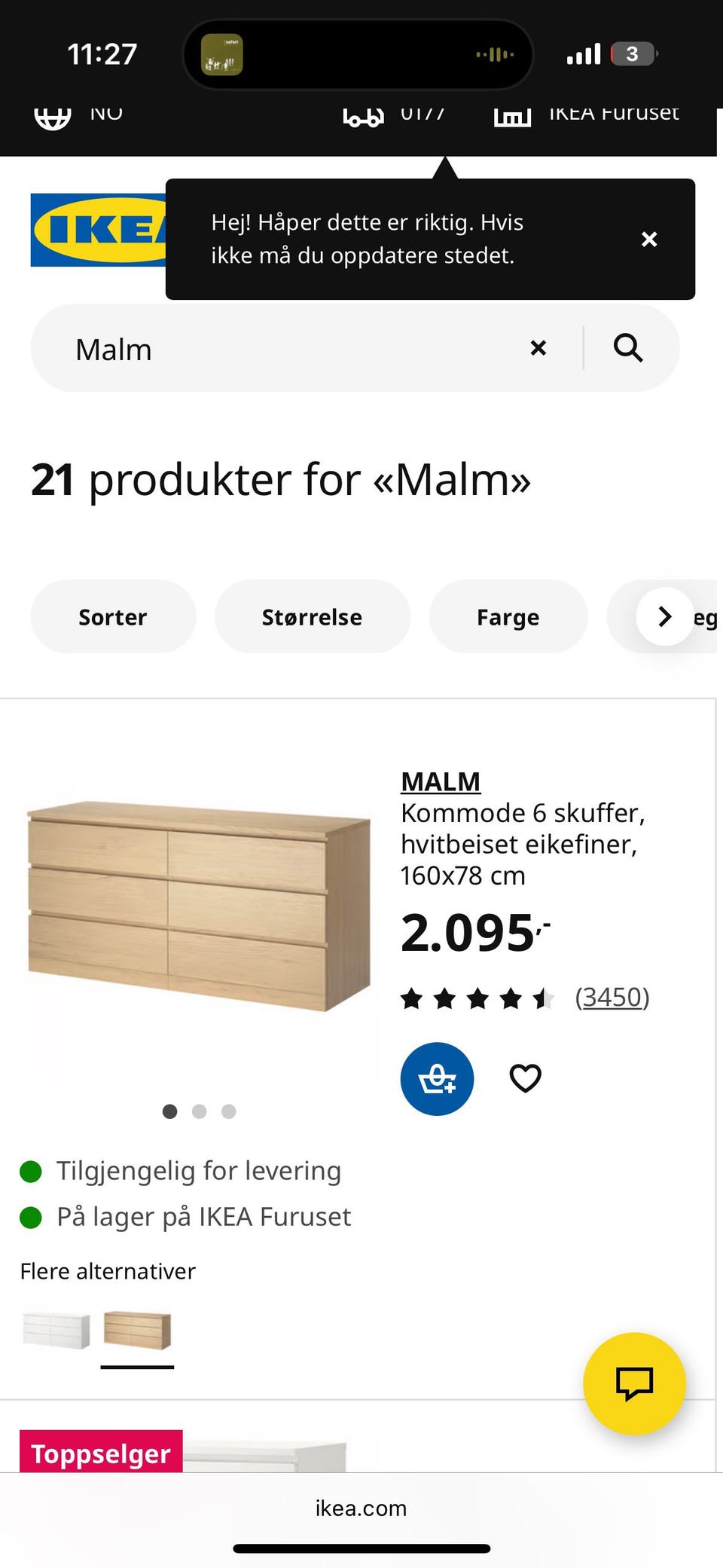Viewport: 723px width, 1568px height.
Task: Tap the ikea.com address bar
Action: (361, 1508)
